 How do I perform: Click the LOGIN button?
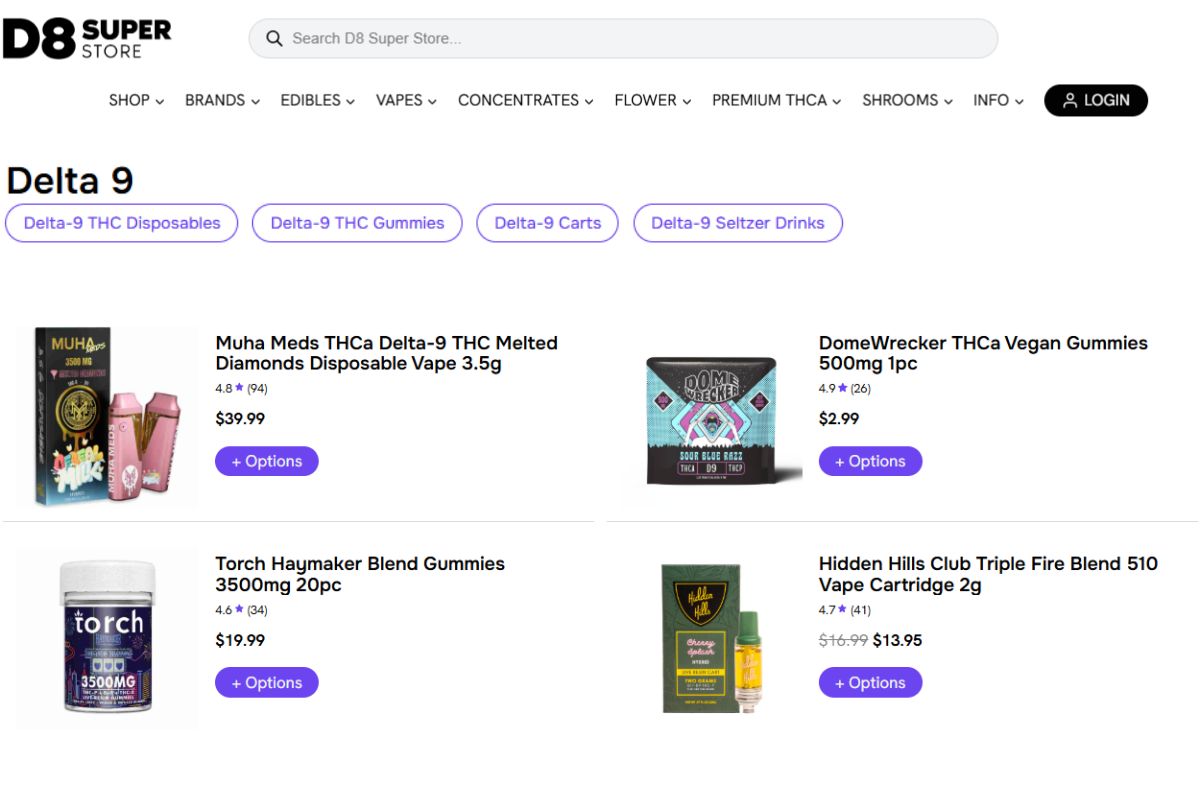tap(1095, 100)
